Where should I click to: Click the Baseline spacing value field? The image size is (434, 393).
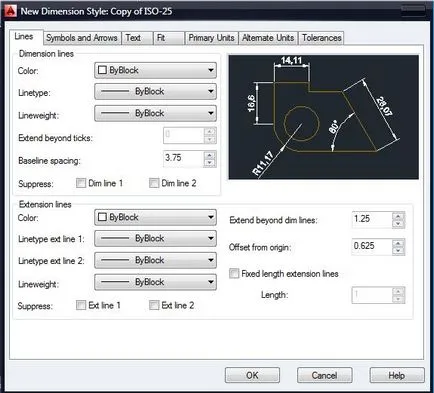tap(183, 158)
